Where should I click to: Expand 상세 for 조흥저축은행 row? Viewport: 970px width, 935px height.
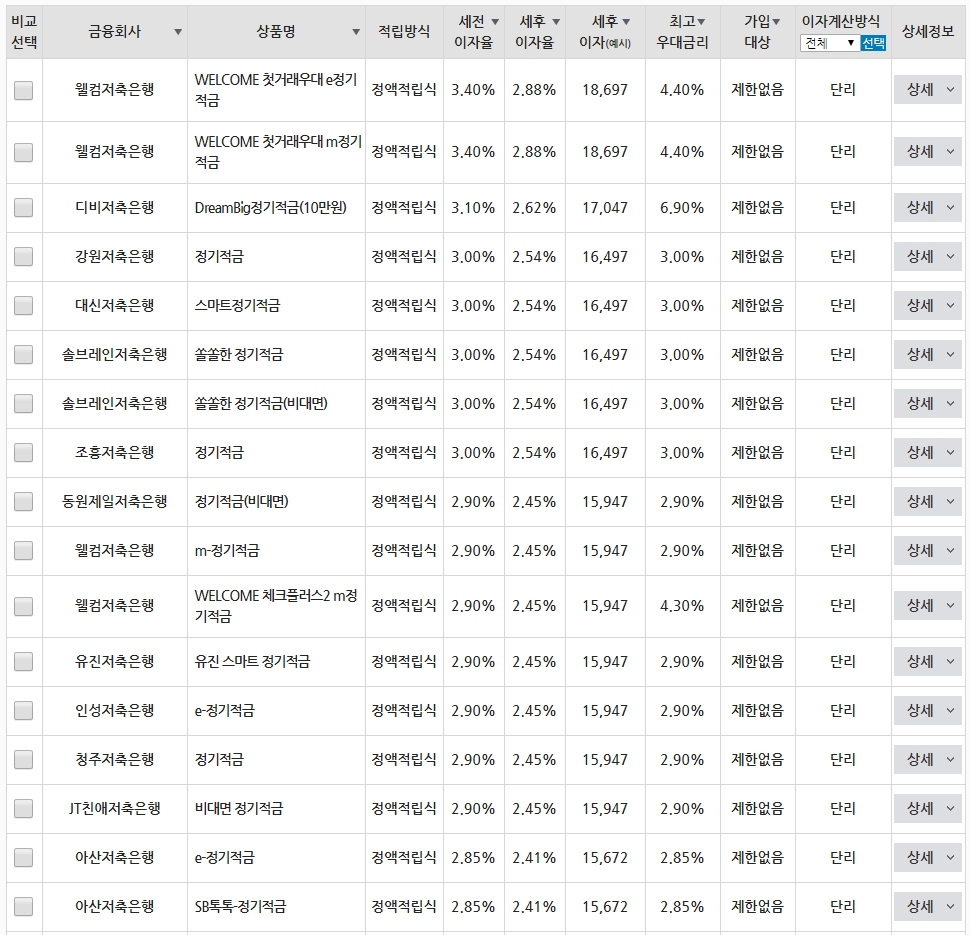[x=927, y=452]
